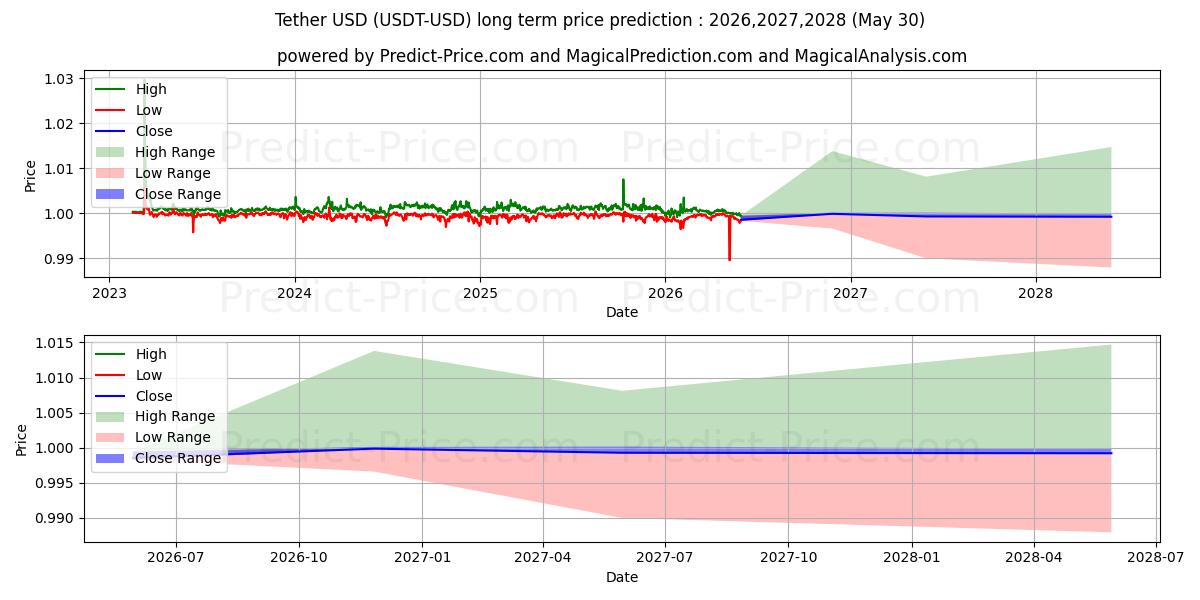Click the 2027 x-axis label on top chart

pos(850,294)
